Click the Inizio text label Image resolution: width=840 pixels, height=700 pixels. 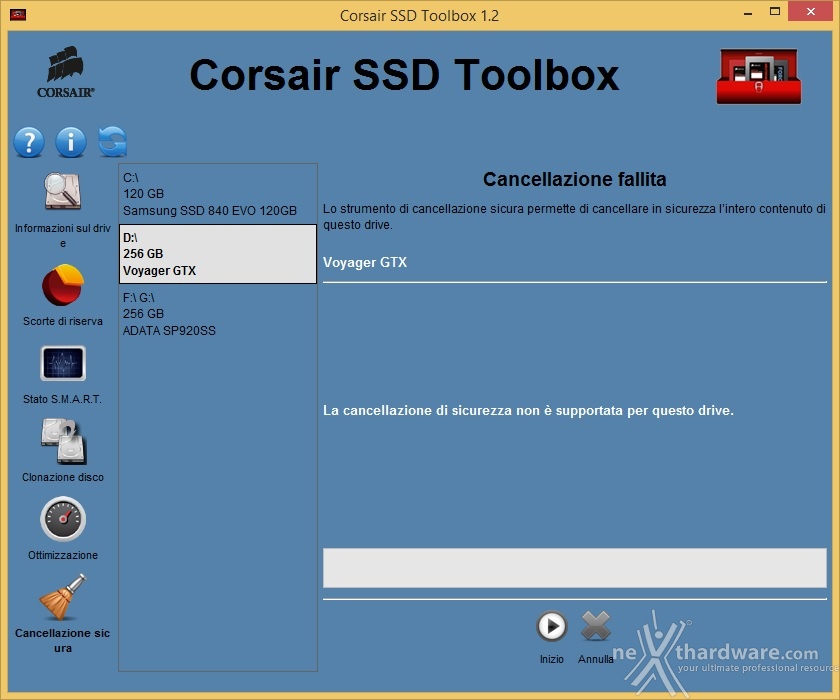(552, 659)
